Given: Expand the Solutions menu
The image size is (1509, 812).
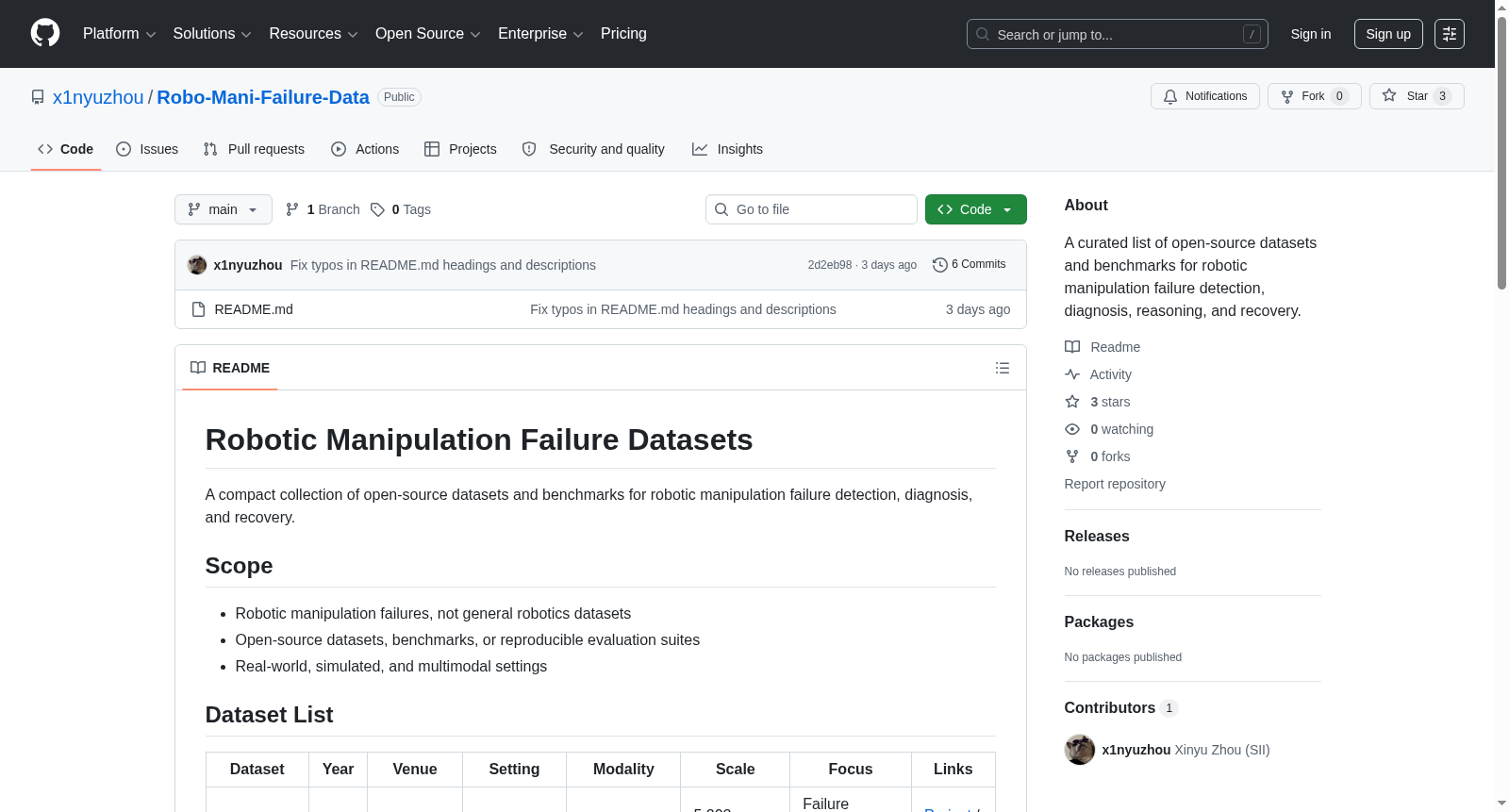Looking at the screenshot, I should point(212,34).
